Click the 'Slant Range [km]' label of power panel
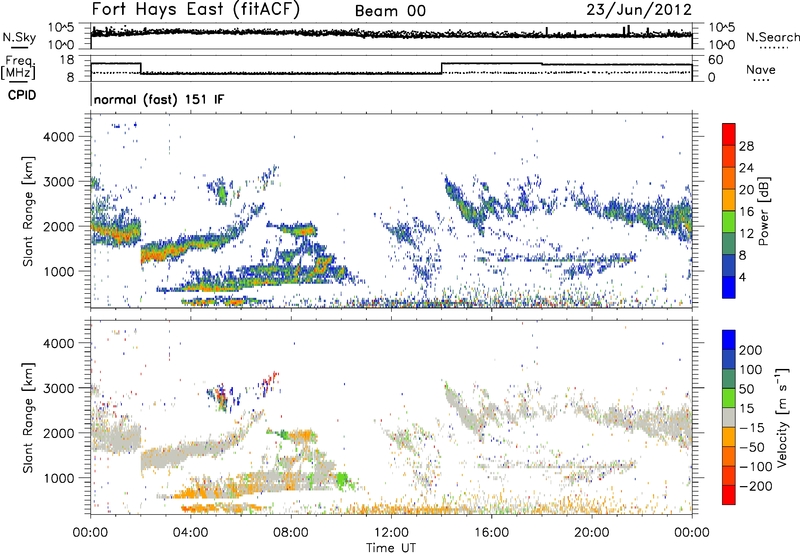The width and height of the screenshot is (800, 554). [x=28, y=211]
